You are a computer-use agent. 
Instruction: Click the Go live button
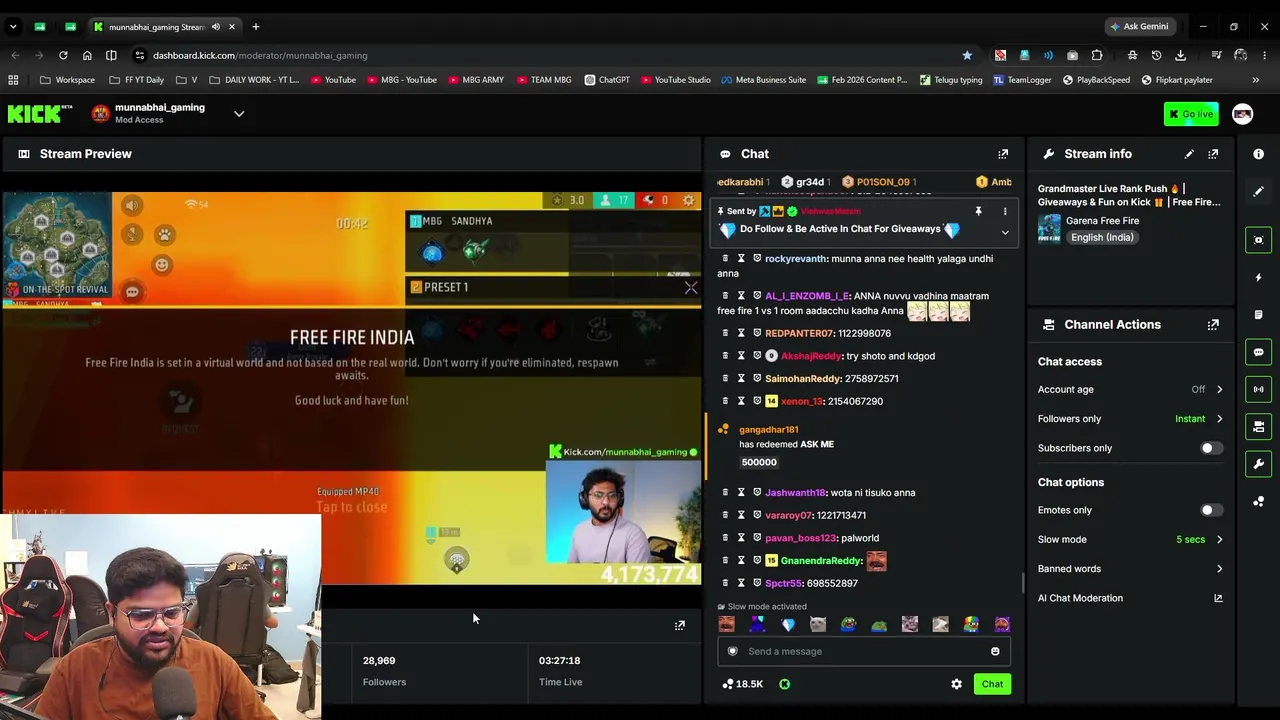point(1191,114)
